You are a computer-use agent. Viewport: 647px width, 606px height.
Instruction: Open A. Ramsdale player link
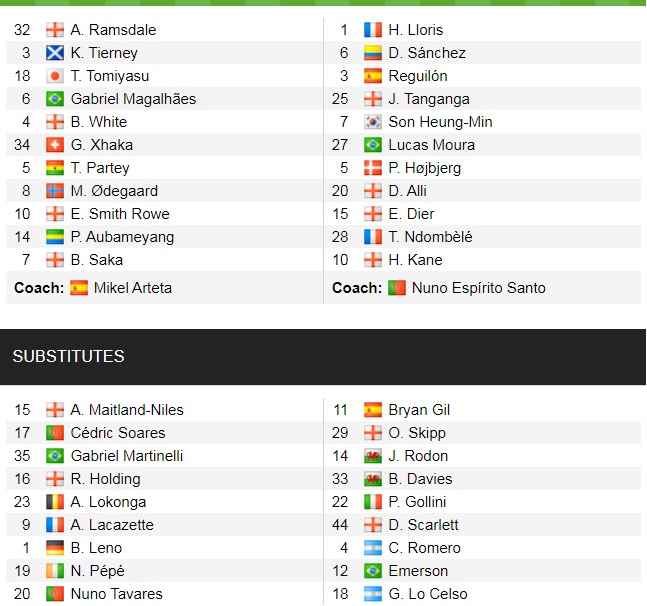(x=113, y=30)
